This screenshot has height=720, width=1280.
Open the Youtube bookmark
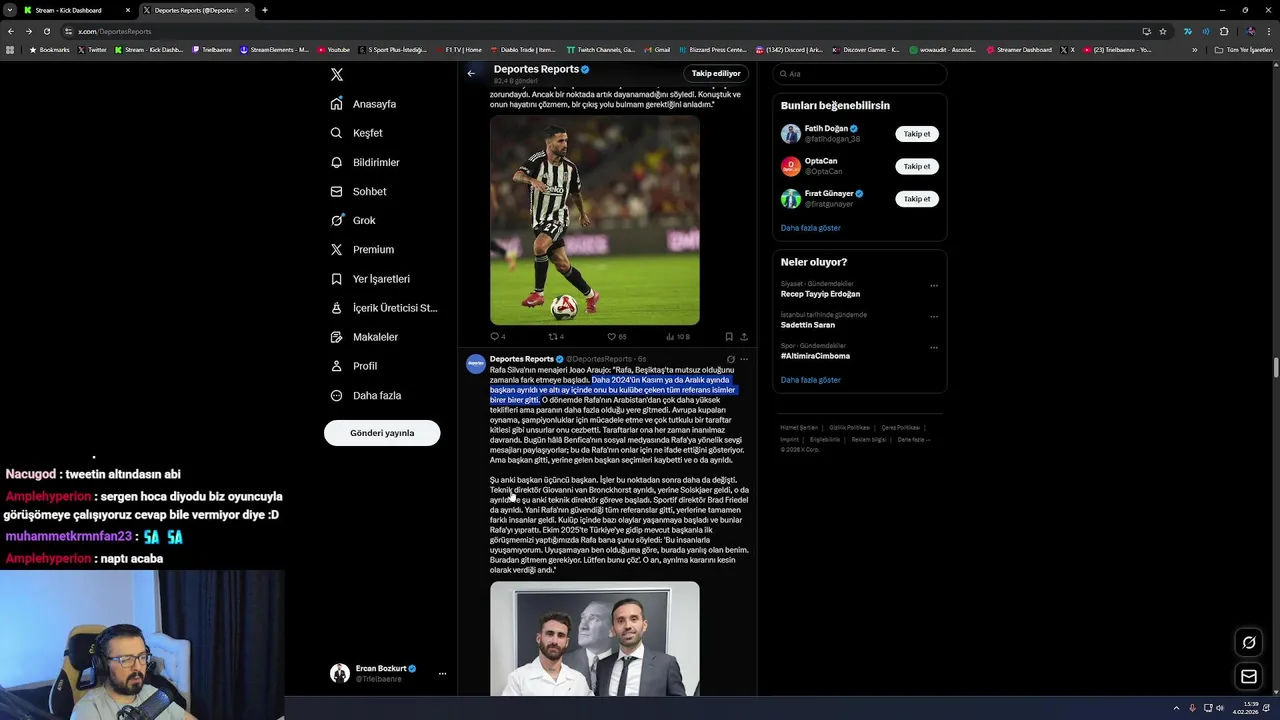click(334, 50)
